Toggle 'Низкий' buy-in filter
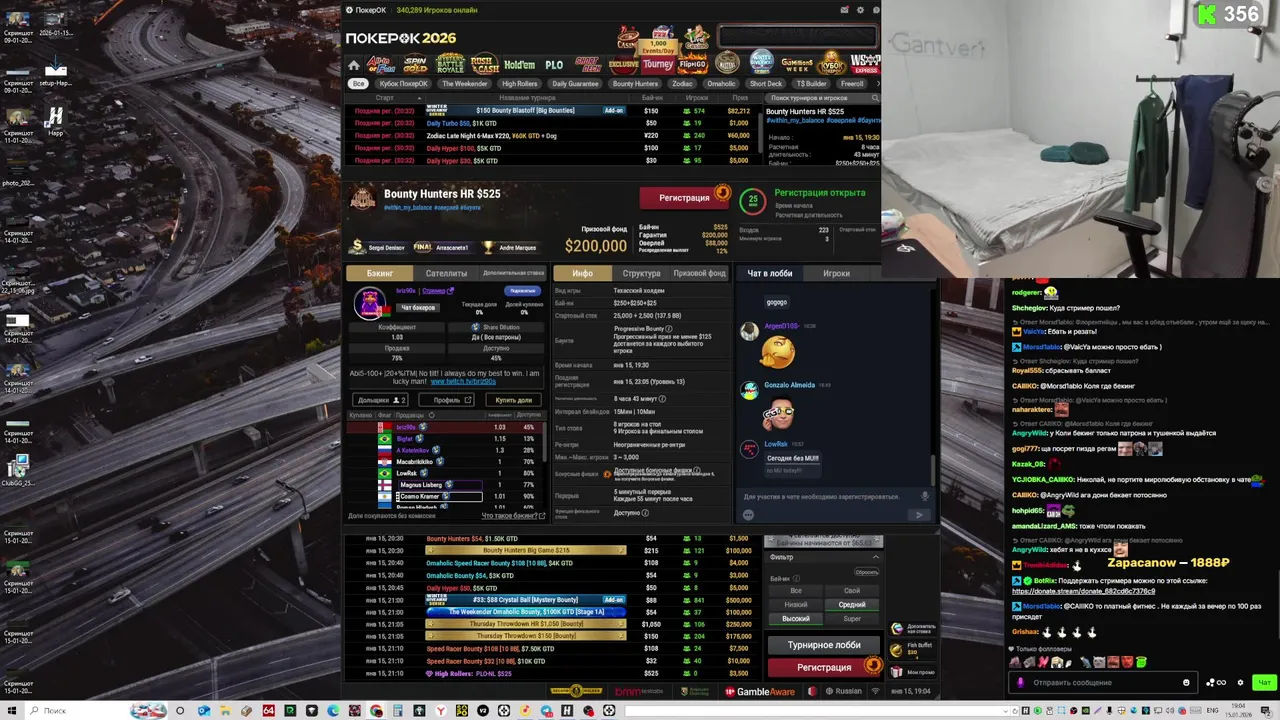The height and width of the screenshot is (720, 1280). pos(796,604)
